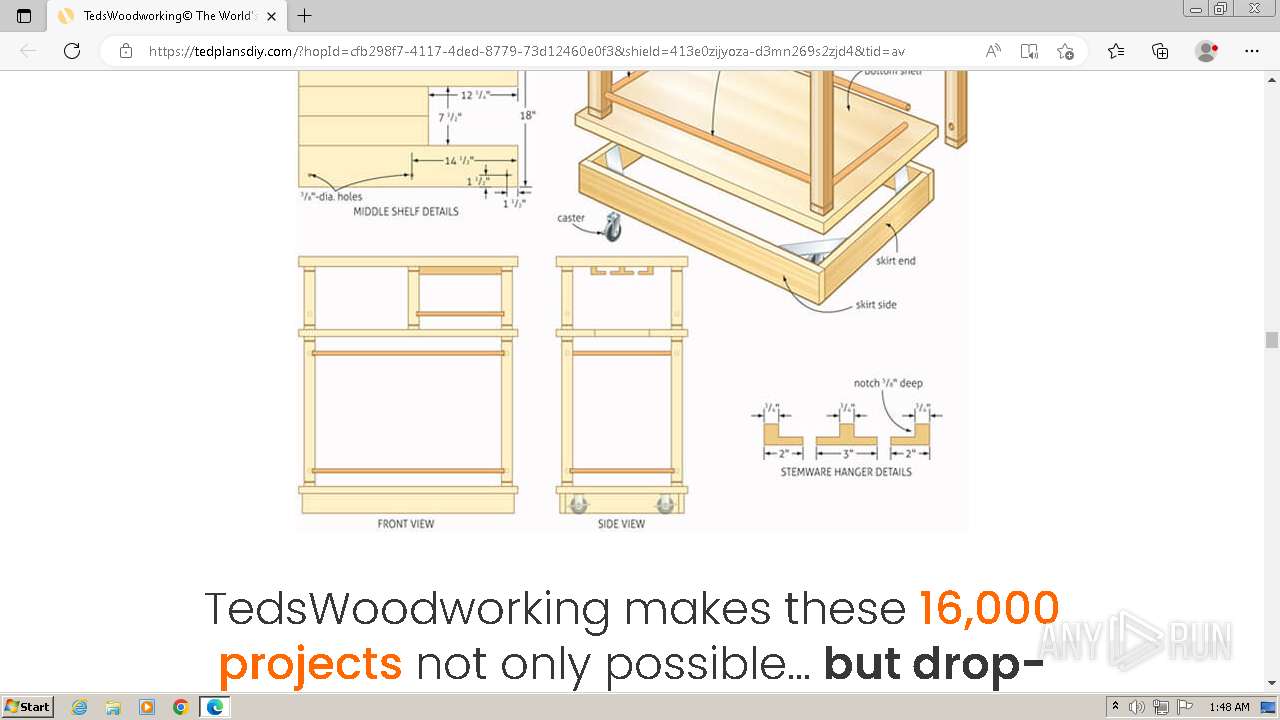Open the Action Center flag icon
The width and height of the screenshot is (1280, 720).
pos(1185,707)
